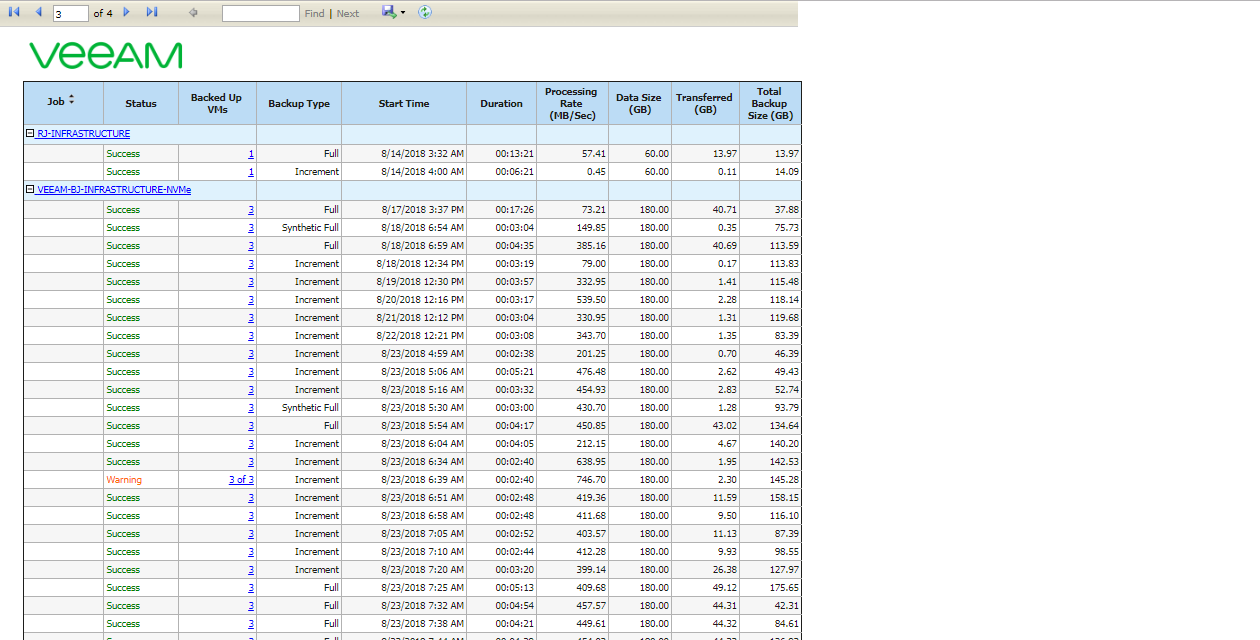Select the duration 00:17:26 cell
The width and height of the screenshot is (1260, 640).
[514, 210]
